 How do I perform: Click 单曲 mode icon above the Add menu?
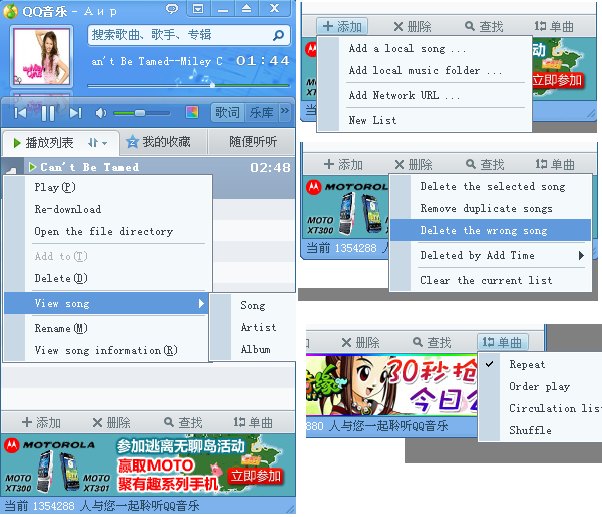(x=554, y=26)
